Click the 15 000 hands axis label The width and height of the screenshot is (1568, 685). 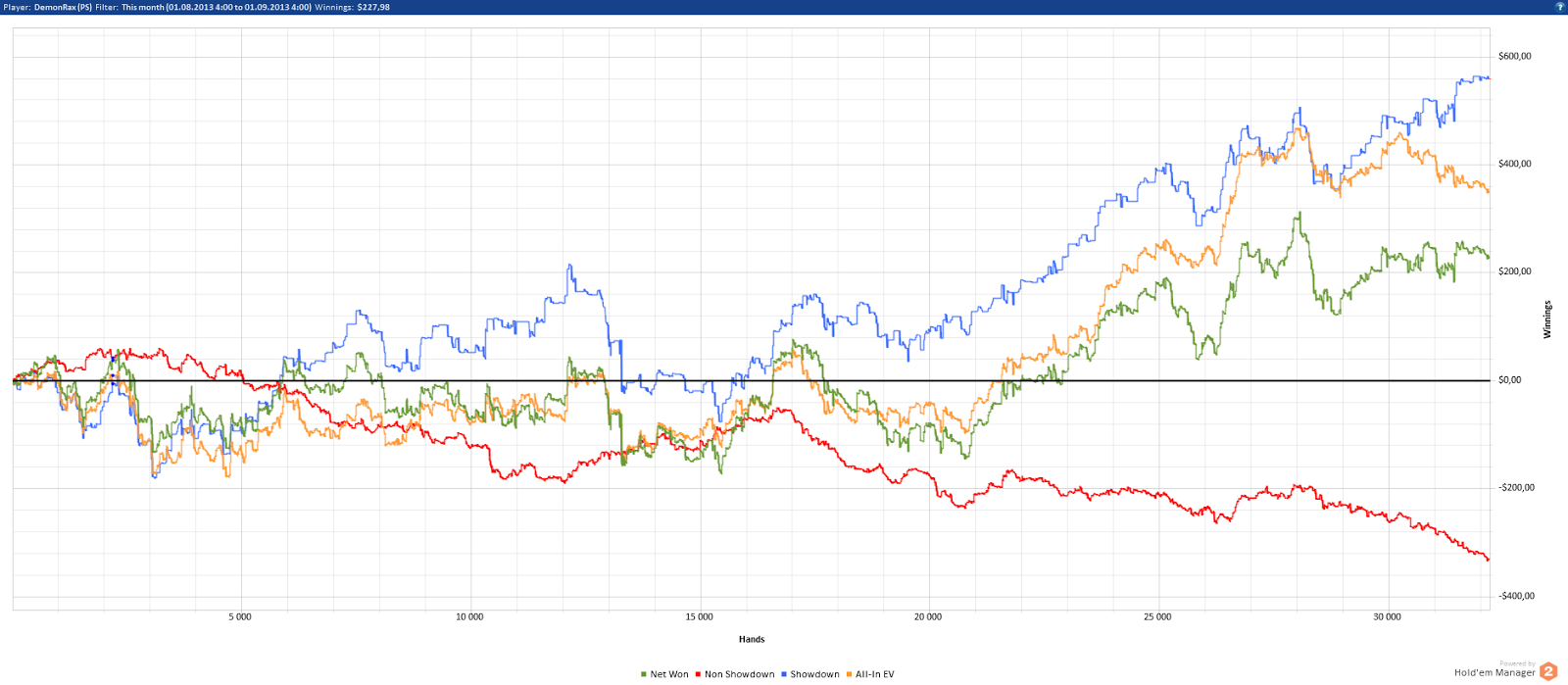click(x=699, y=616)
